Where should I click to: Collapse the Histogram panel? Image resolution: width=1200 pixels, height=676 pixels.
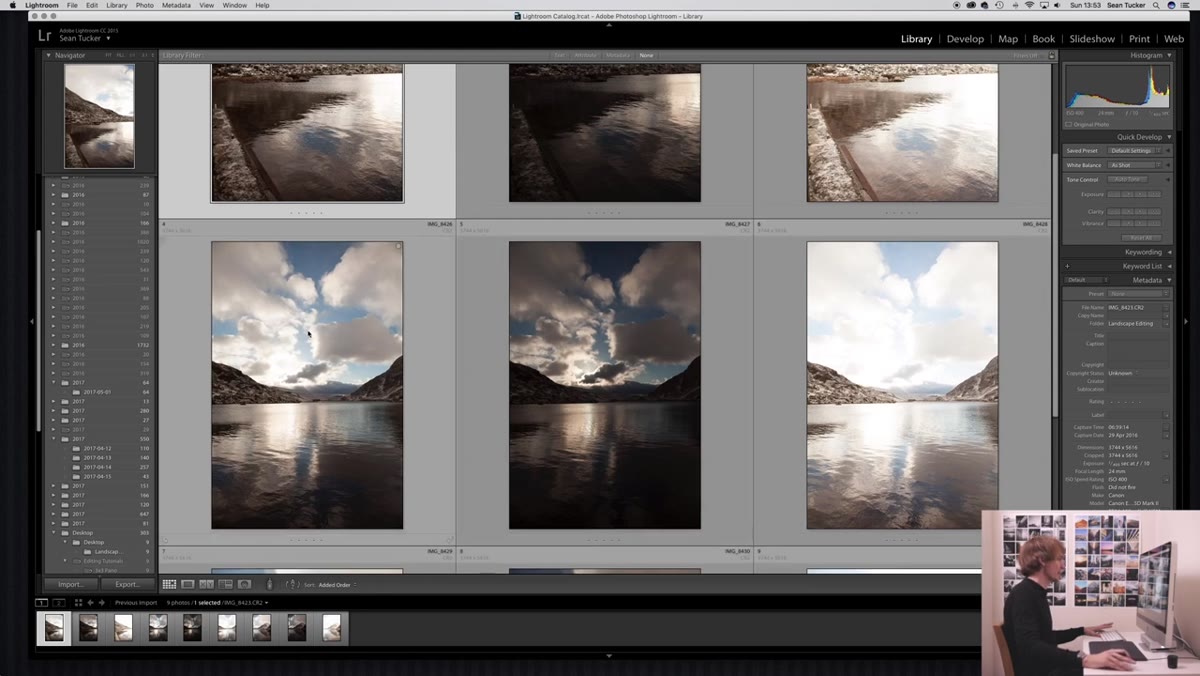tap(1170, 55)
